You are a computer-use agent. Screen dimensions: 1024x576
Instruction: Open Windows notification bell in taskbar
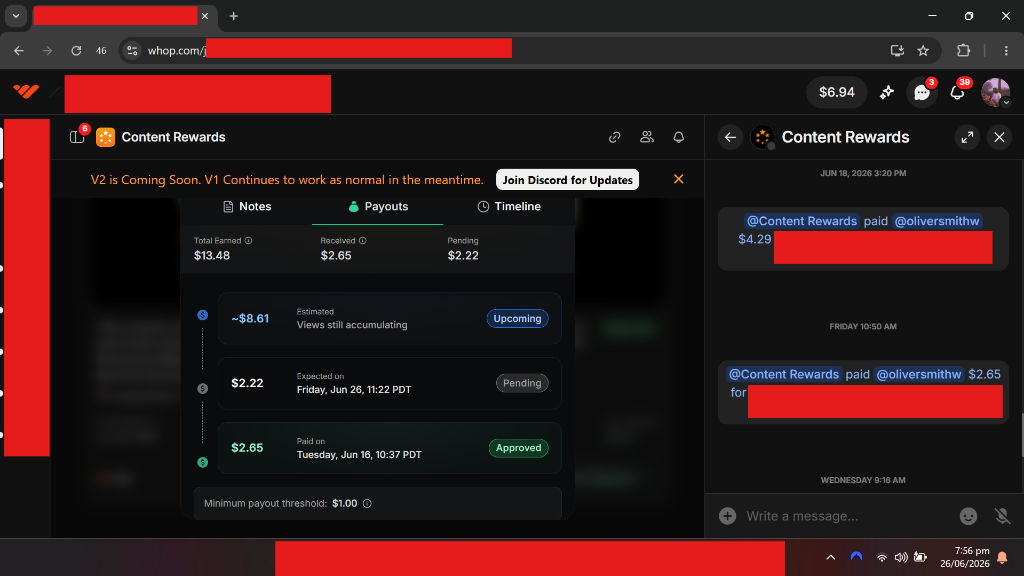1002,557
